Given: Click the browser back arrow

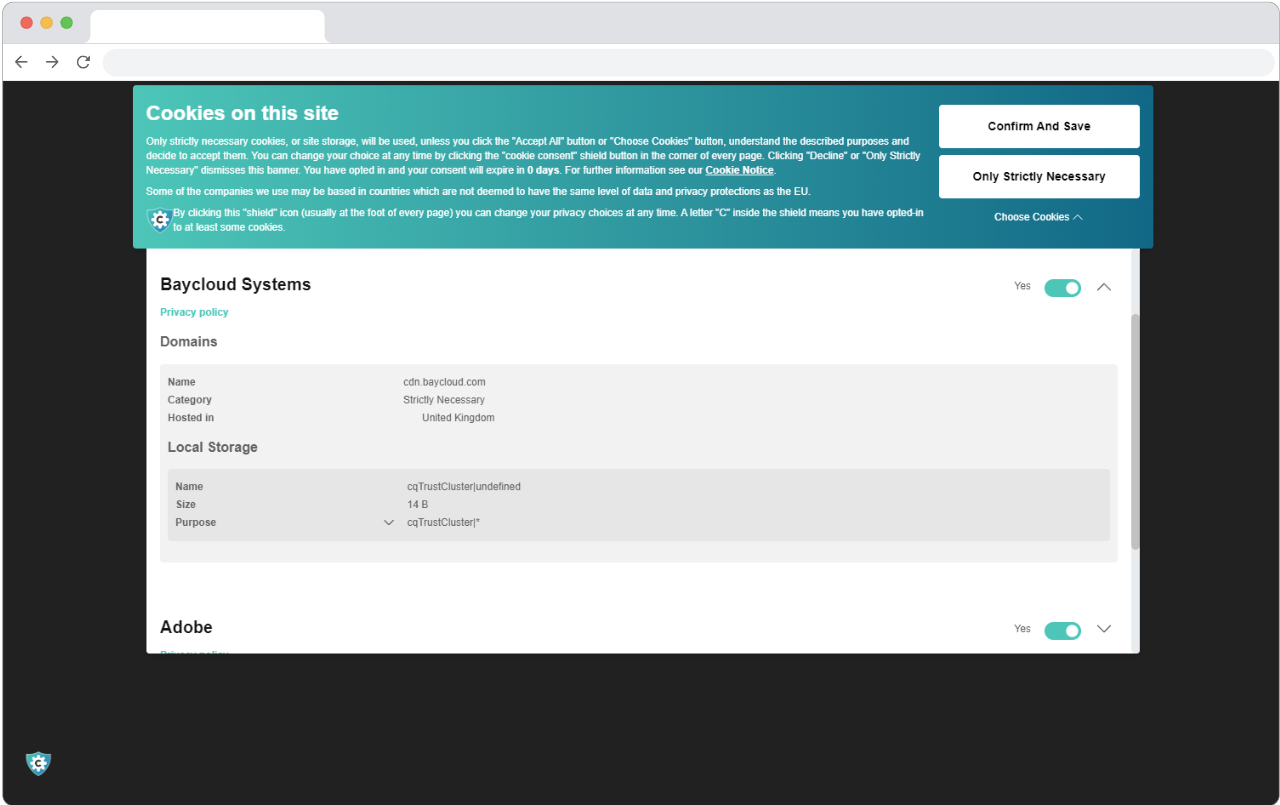Looking at the screenshot, I should pos(21,62).
